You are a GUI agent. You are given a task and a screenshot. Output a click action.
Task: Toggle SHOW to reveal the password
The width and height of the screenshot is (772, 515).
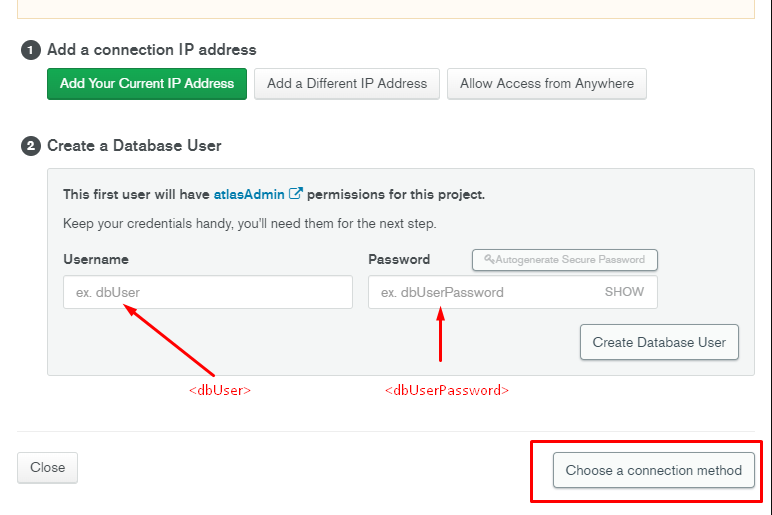[624, 292]
